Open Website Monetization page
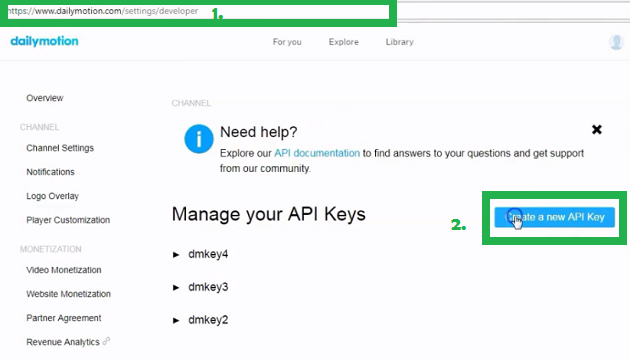This screenshot has height=361, width=630. coord(68,294)
